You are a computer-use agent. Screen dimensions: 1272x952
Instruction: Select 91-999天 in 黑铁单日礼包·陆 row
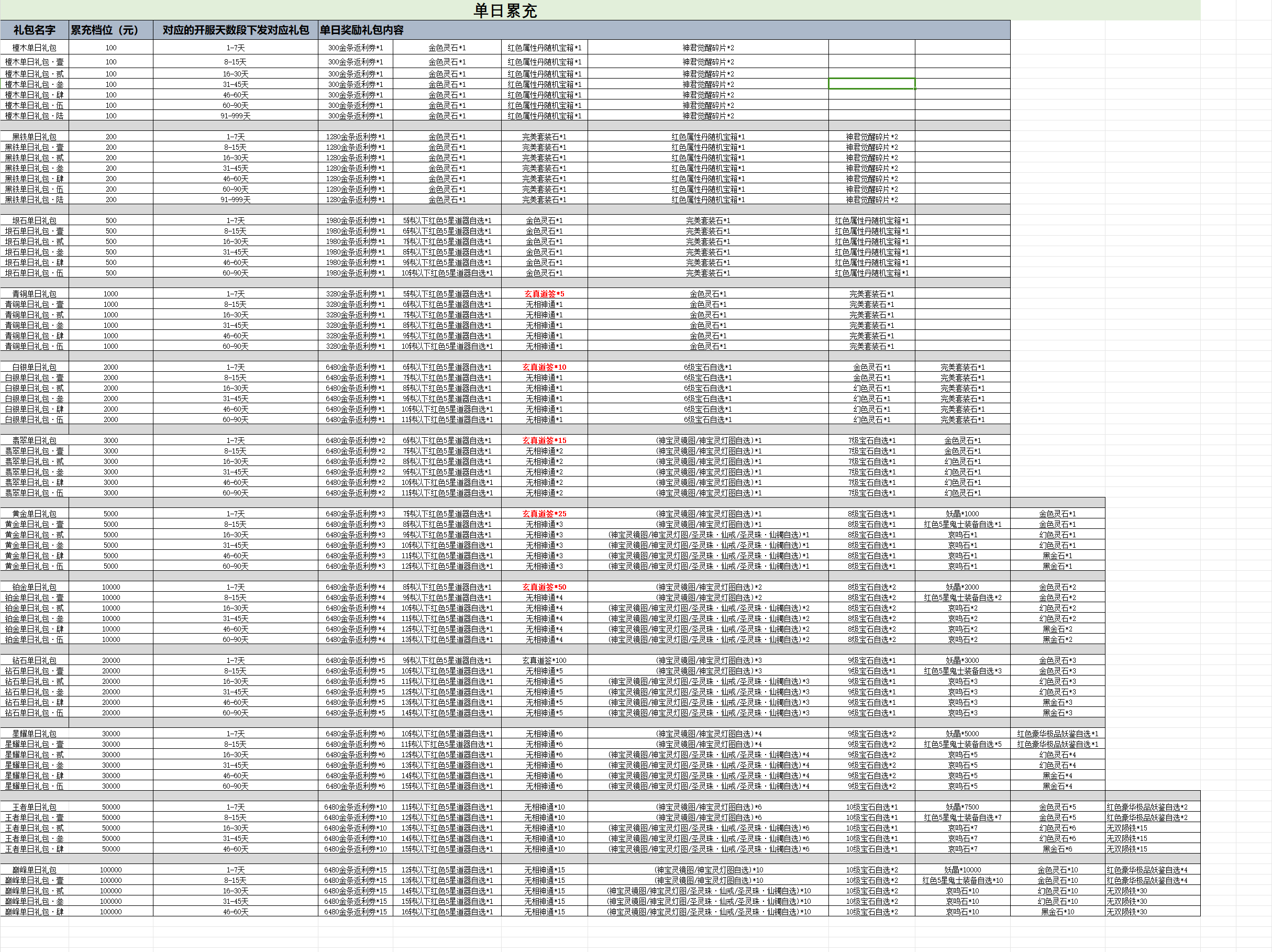coord(236,200)
